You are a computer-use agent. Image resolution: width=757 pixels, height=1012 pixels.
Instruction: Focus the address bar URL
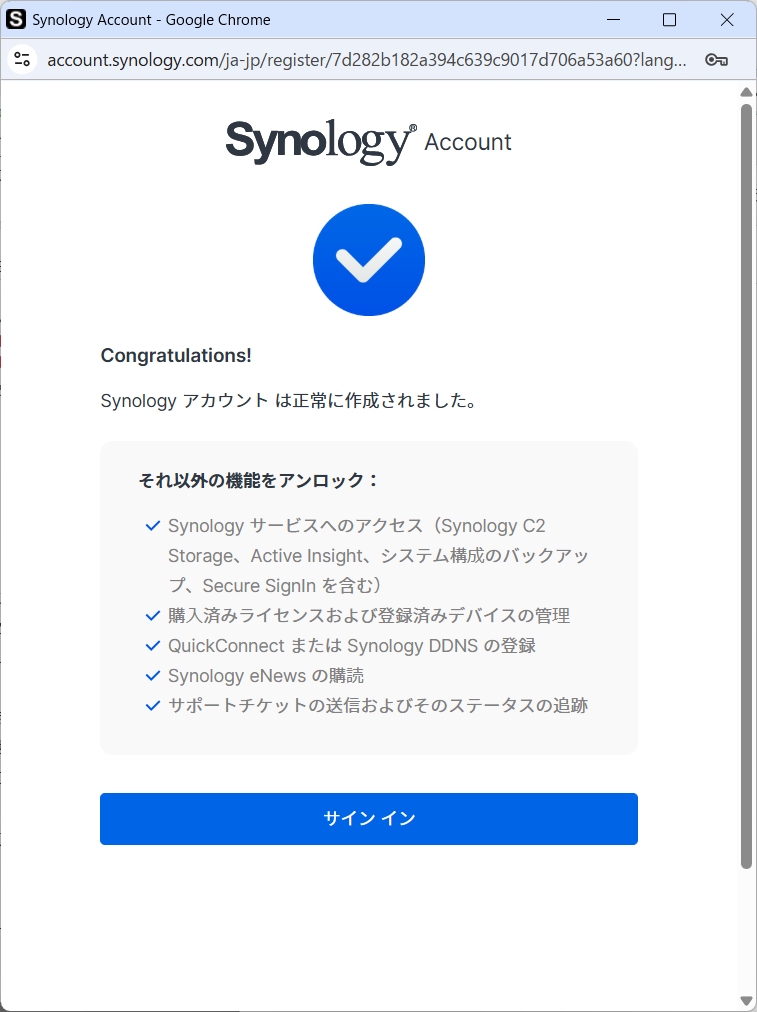[x=366, y=60]
